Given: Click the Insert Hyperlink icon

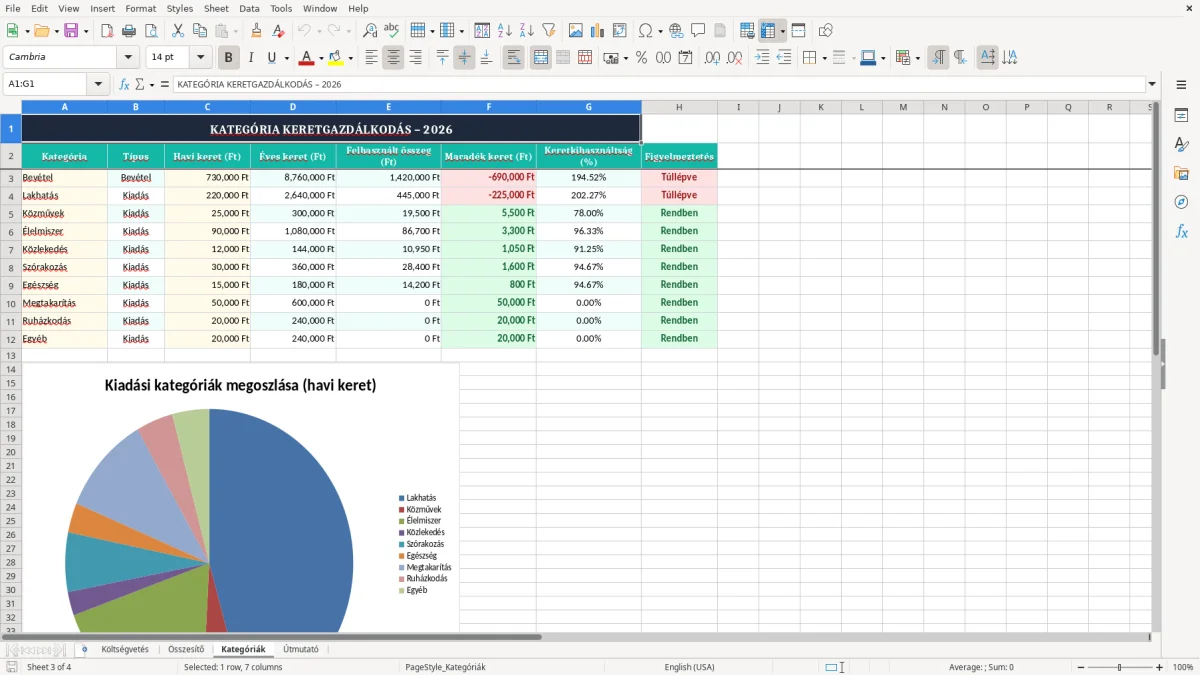Looking at the screenshot, I should pyautogui.click(x=676, y=31).
